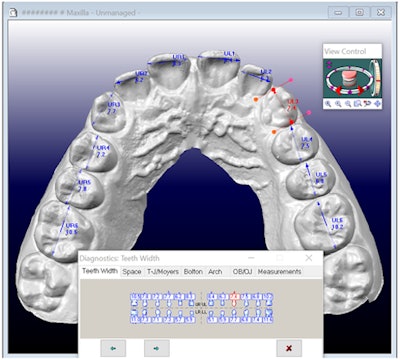
Task: Click the left red rotation arrow on the ring
Action: tap(339, 90)
